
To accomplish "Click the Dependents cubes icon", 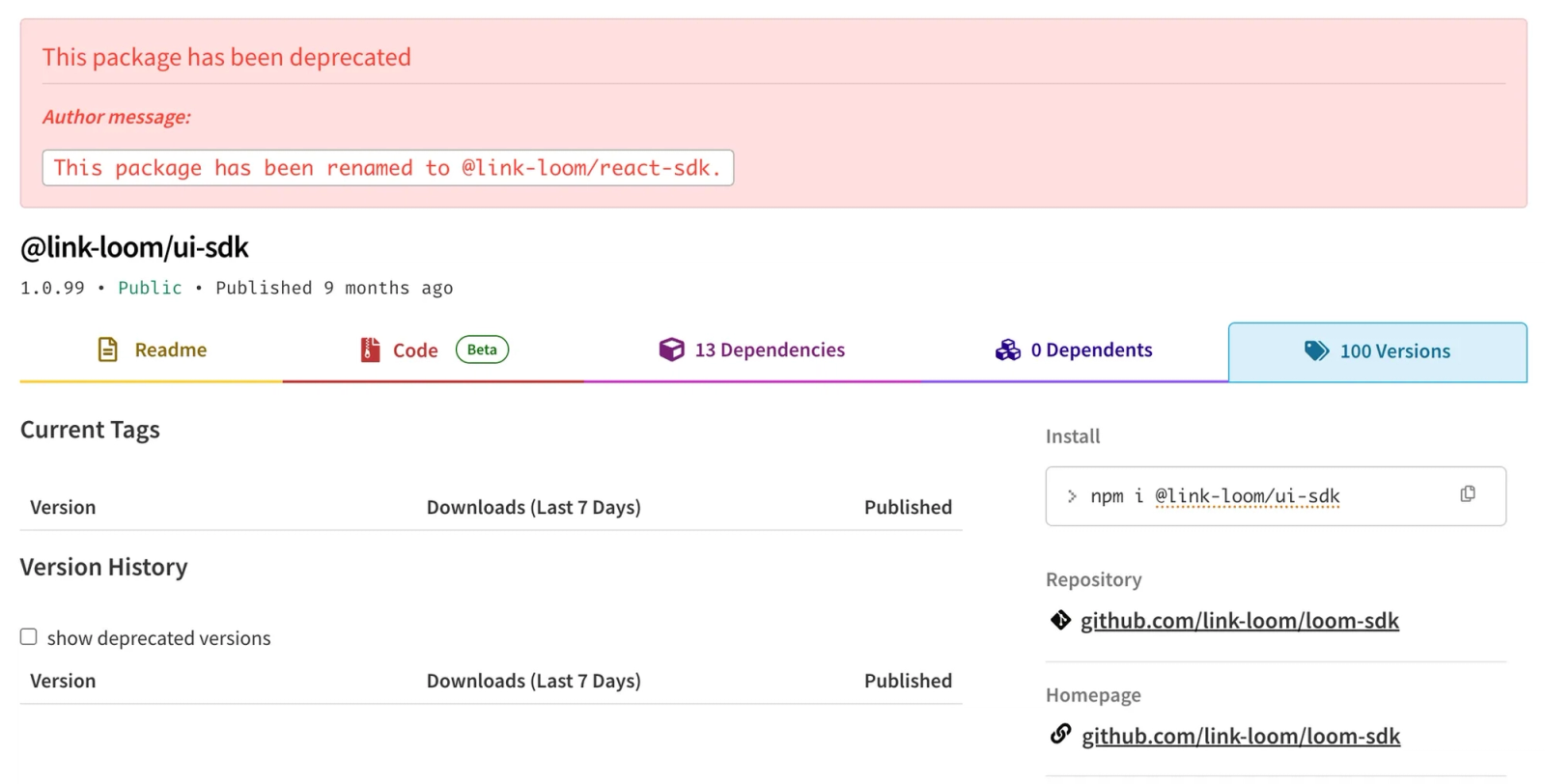I will 1008,350.
